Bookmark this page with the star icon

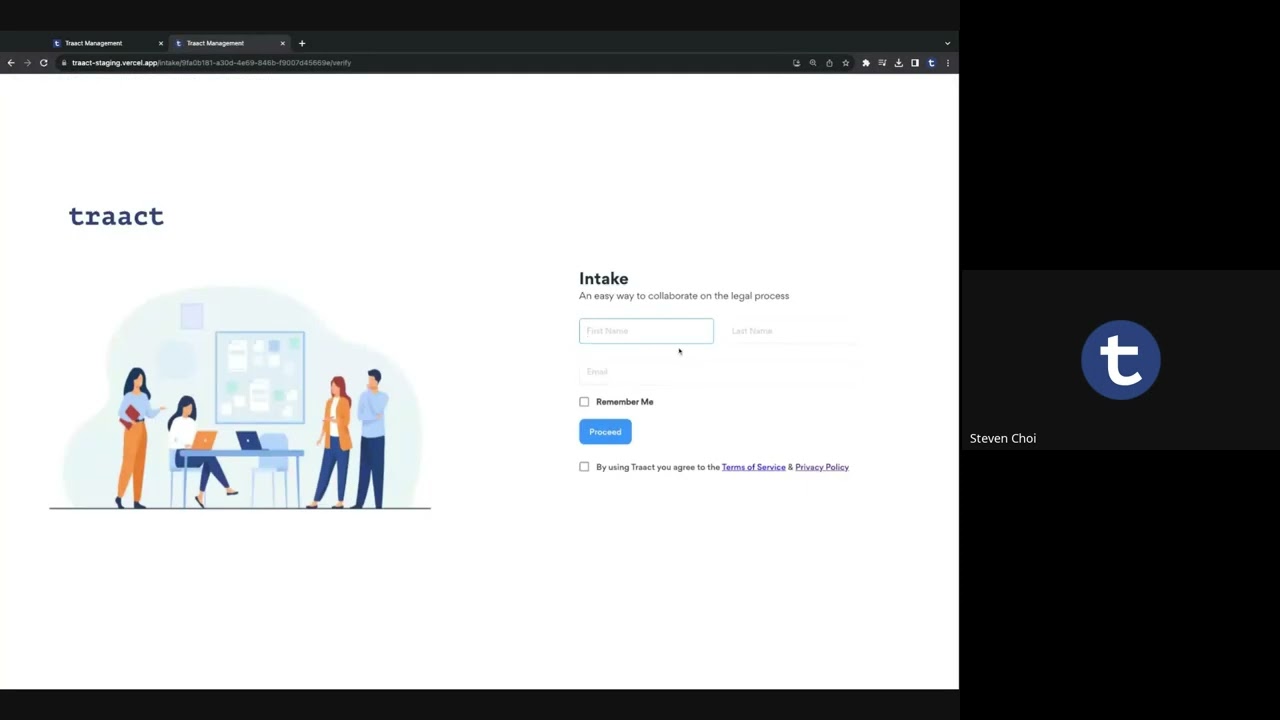click(845, 63)
